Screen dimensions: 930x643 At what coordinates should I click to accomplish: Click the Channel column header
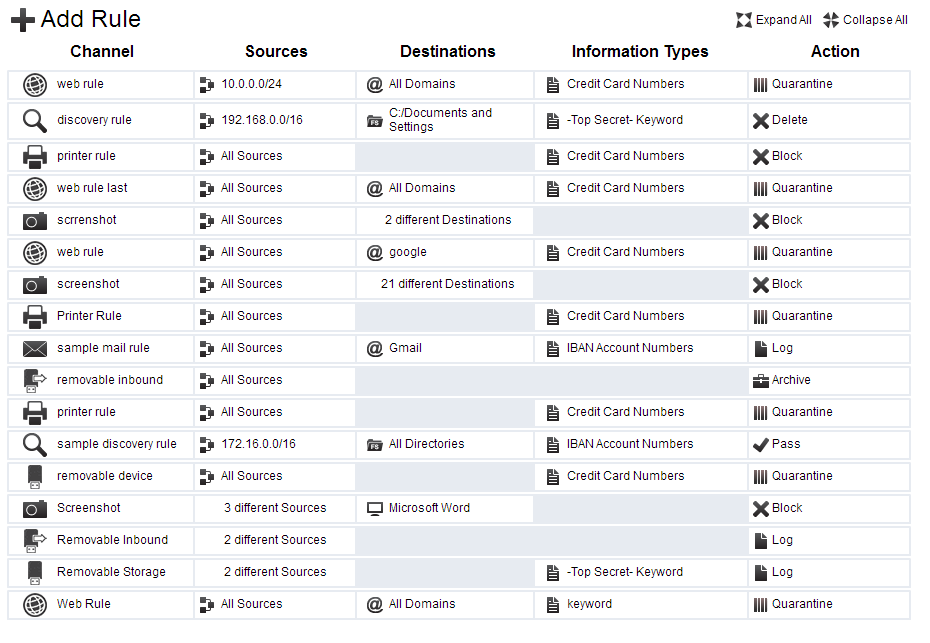tap(102, 52)
